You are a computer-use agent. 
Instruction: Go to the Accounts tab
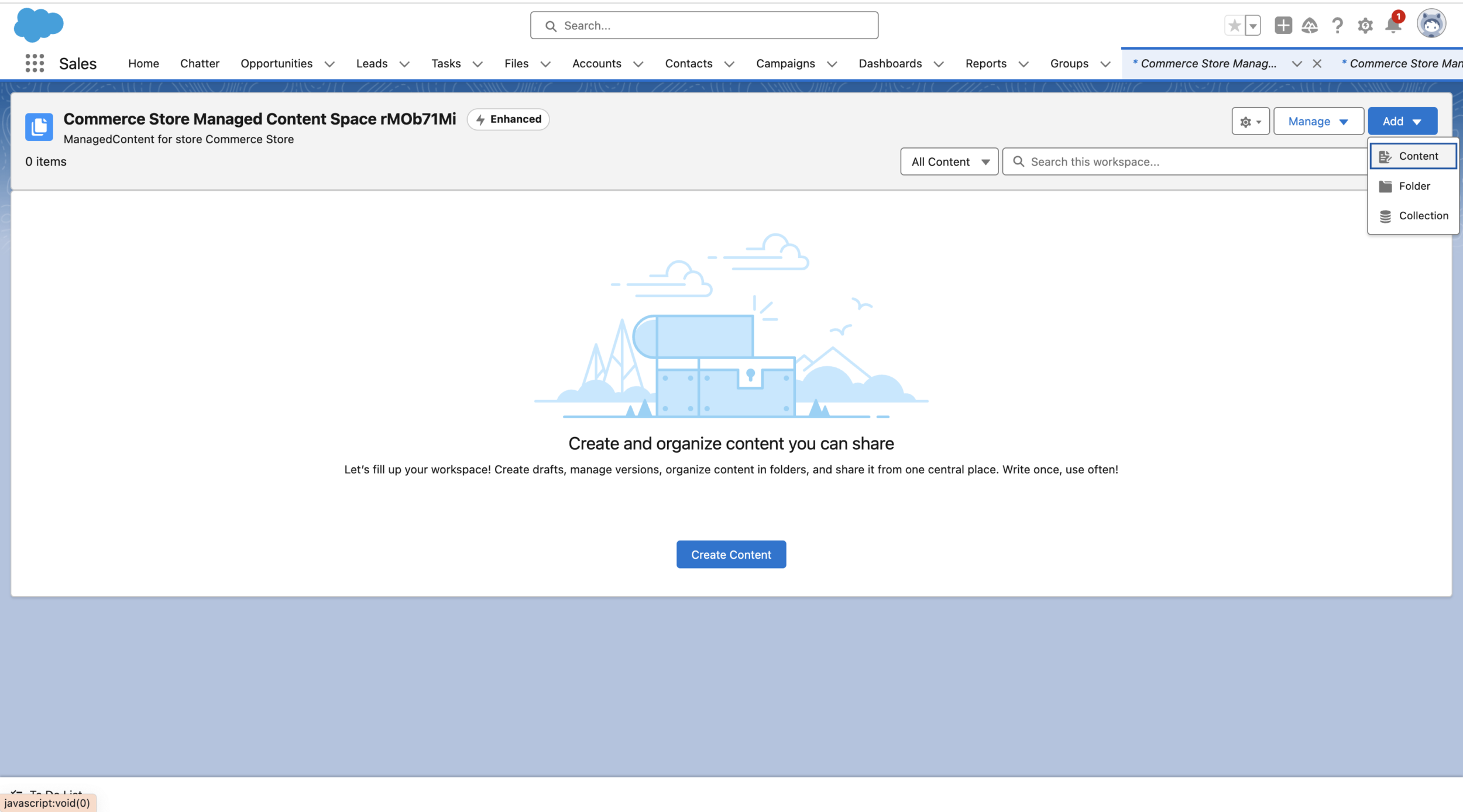[x=596, y=63]
